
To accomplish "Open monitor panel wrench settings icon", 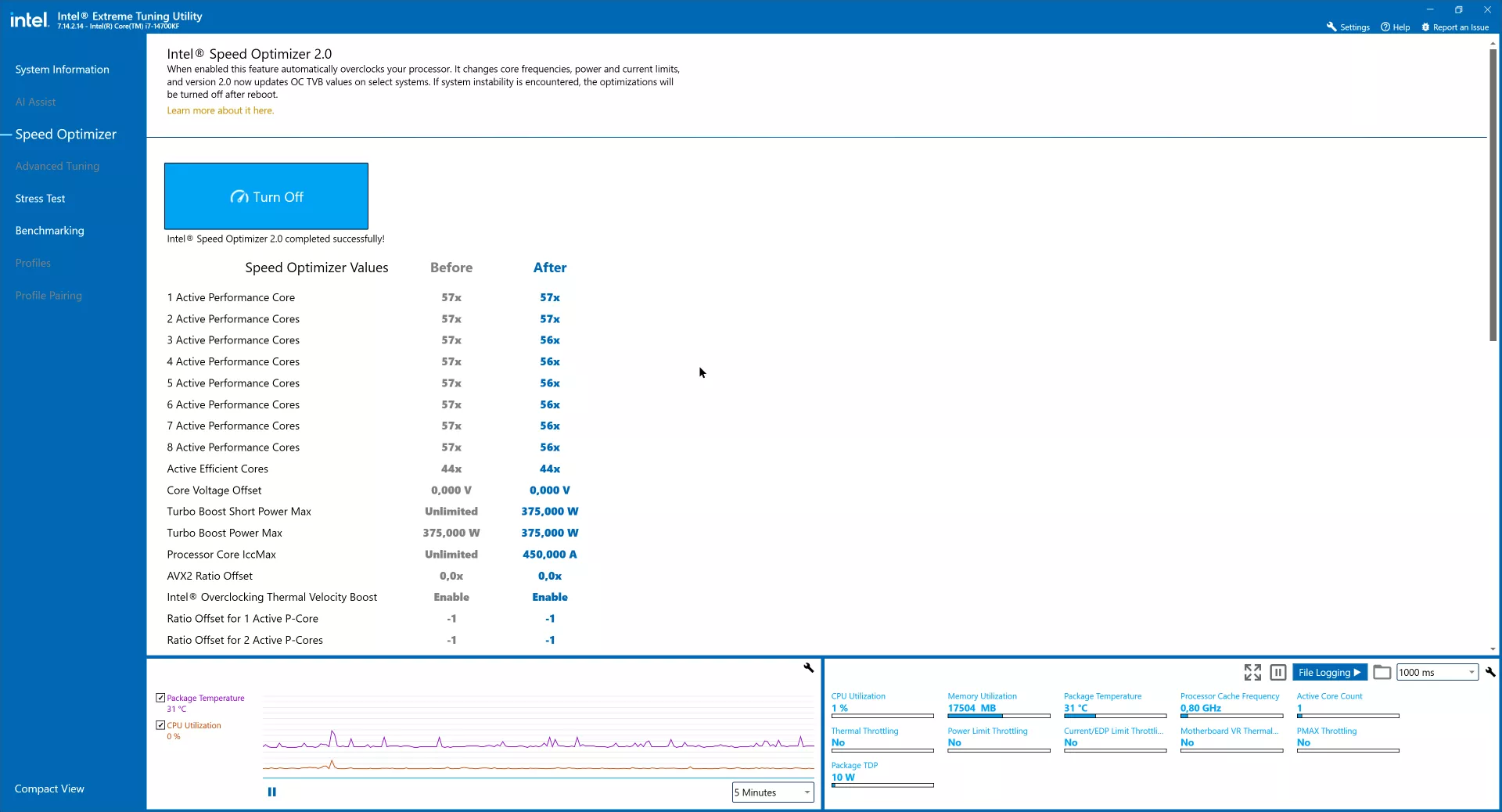I will (x=1490, y=672).
